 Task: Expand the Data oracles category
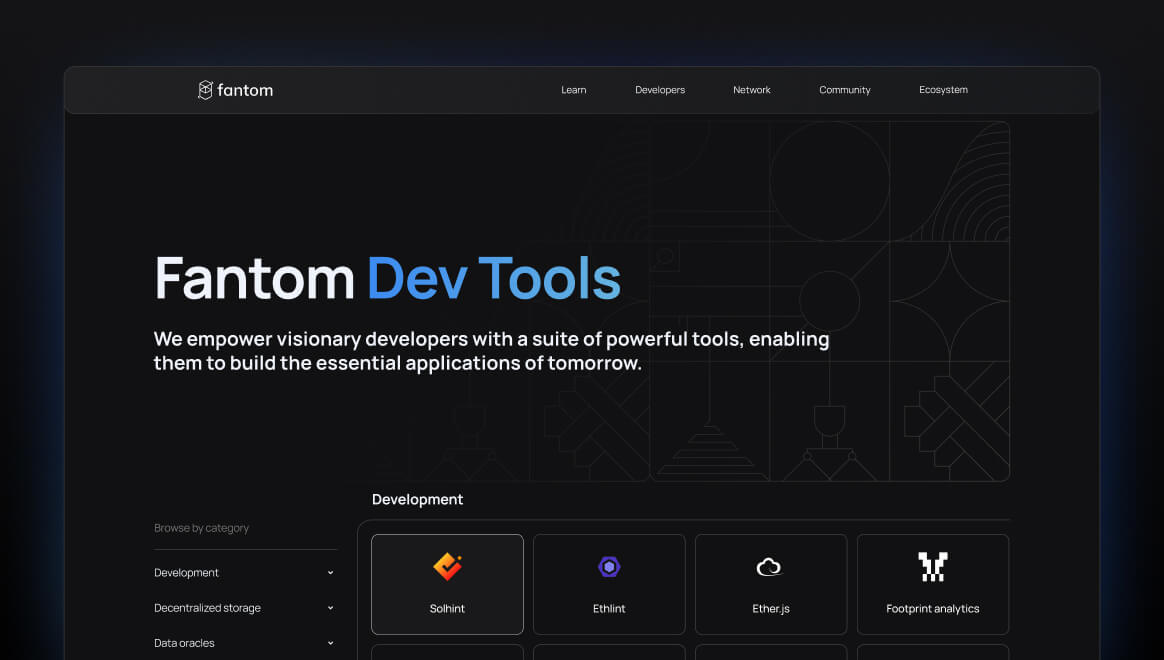(x=330, y=643)
